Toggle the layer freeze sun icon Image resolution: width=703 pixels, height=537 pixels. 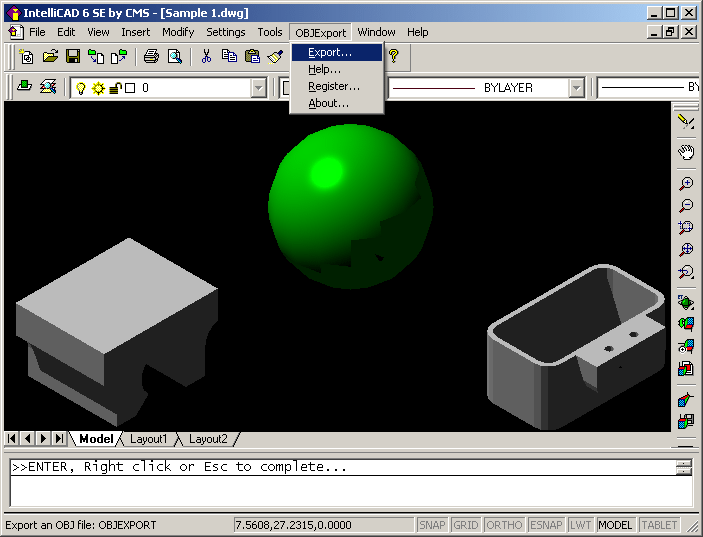point(98,88)
